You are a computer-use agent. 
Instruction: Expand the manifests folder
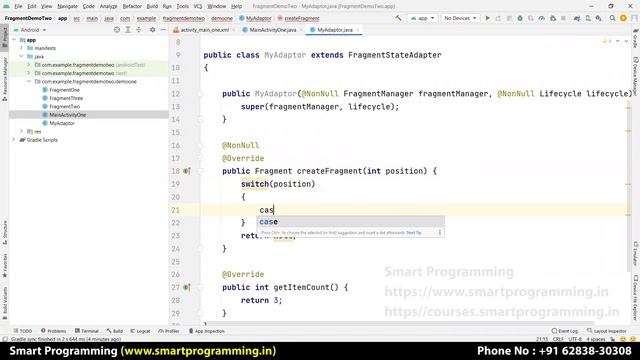[22, 48]
